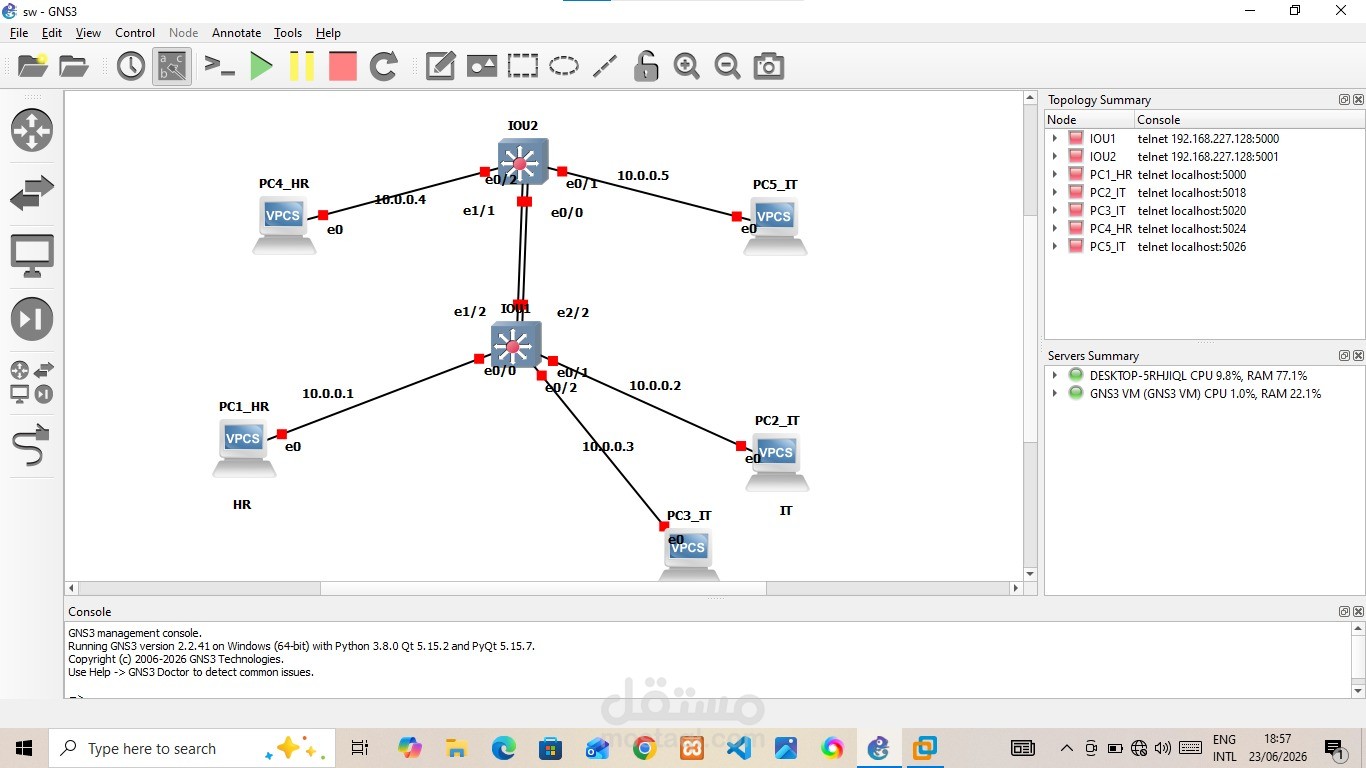Expand PC3_IT row in Topology Summary
This screenshot has width=1366, height=768.
point(1055,211)
